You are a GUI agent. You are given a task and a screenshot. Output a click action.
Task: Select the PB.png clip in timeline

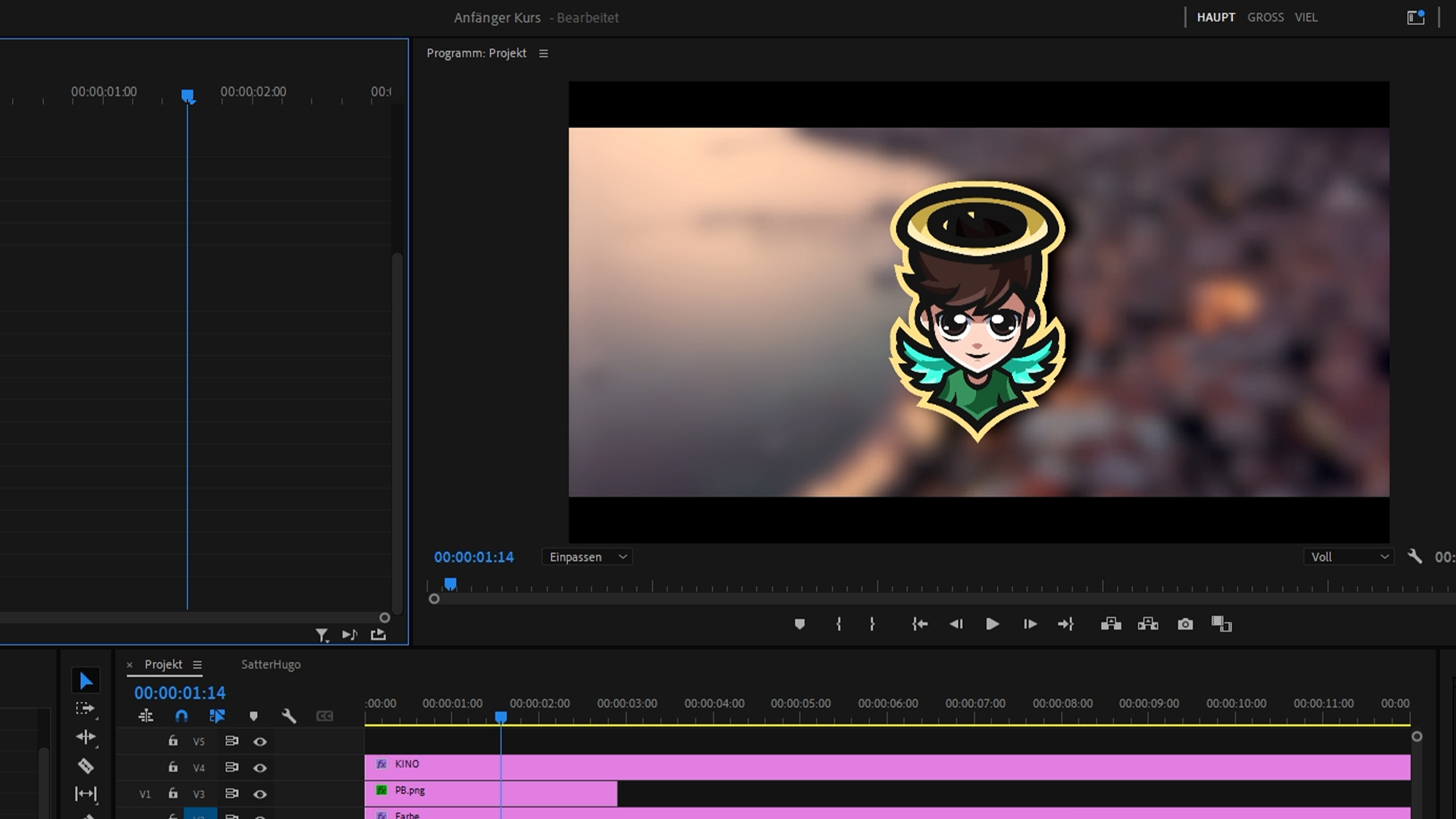click(491, 793)
